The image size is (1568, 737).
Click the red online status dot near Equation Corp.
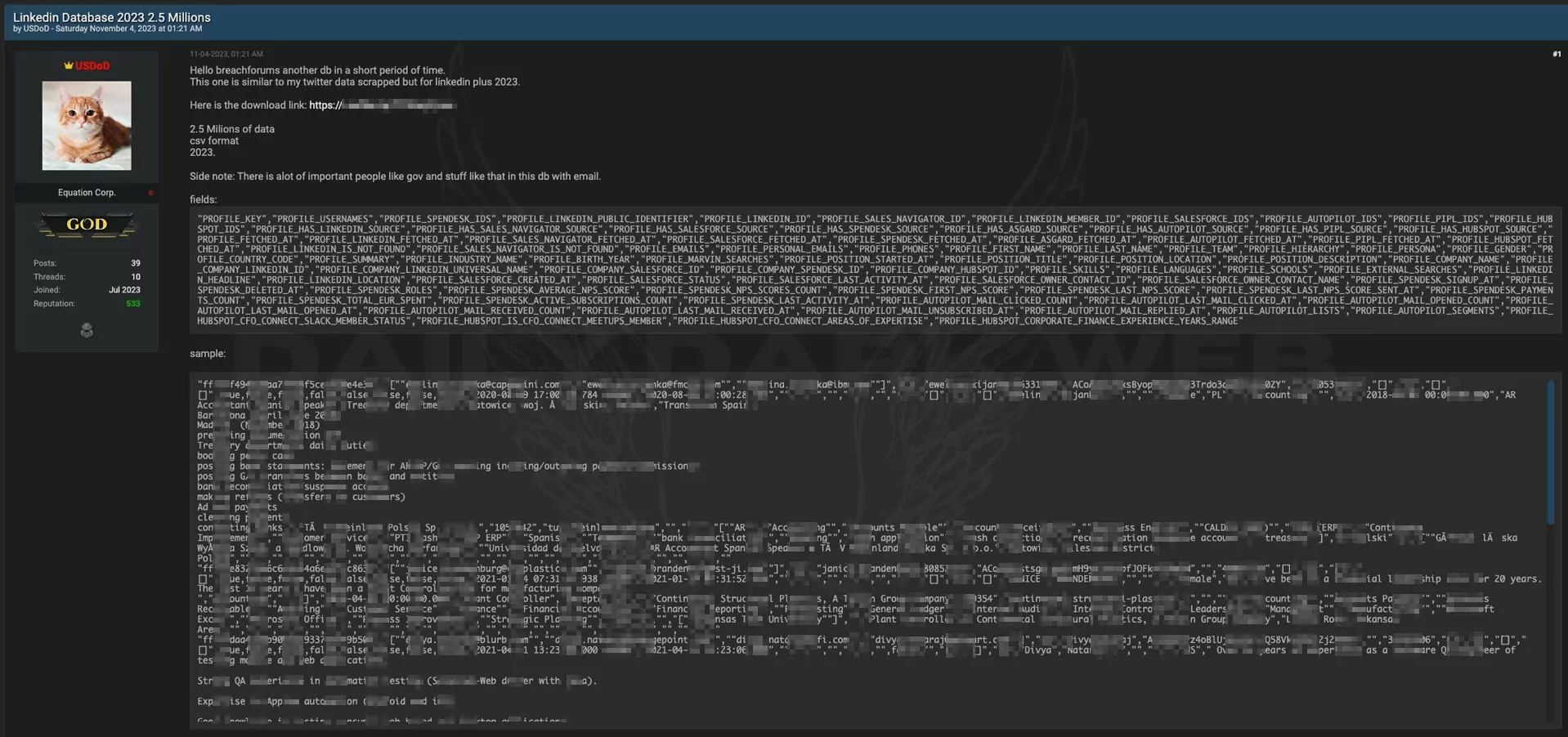point(151,193)
